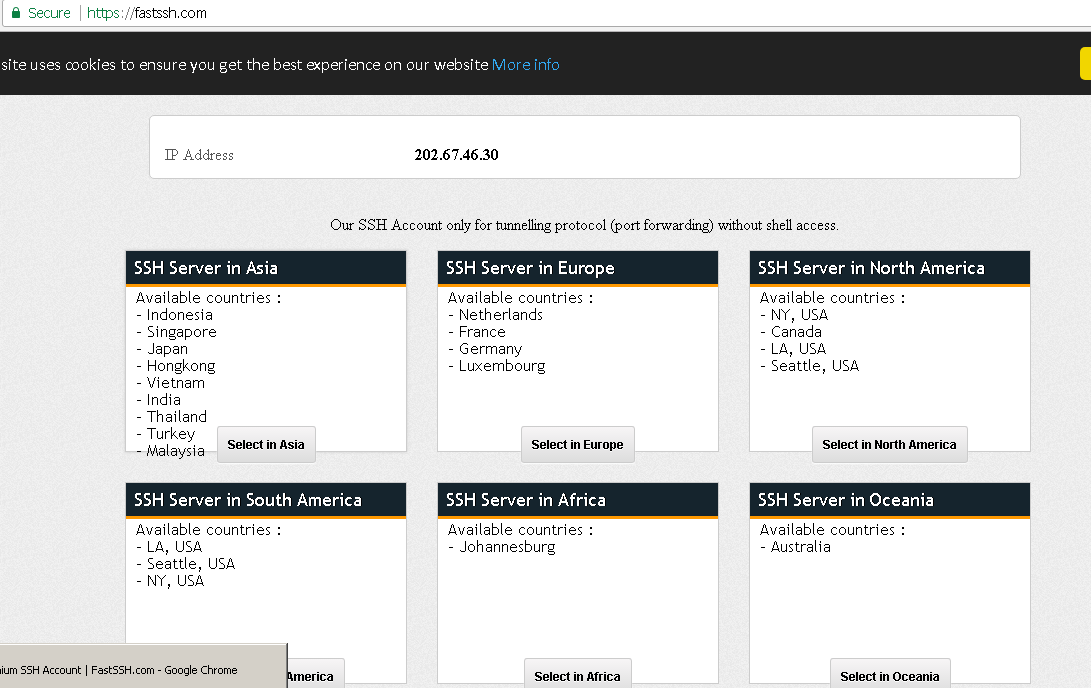Click the Indonesia entry in the Asia list
The image size is (1091, 688).
[x=180, y=315]
